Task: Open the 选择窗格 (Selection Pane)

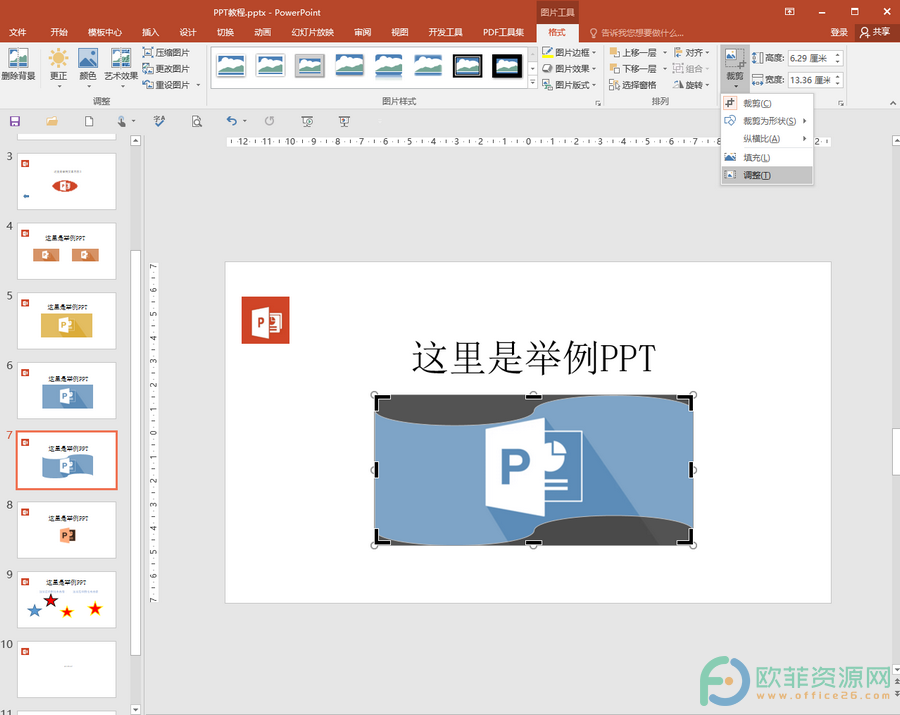Action: click(633, 84)
